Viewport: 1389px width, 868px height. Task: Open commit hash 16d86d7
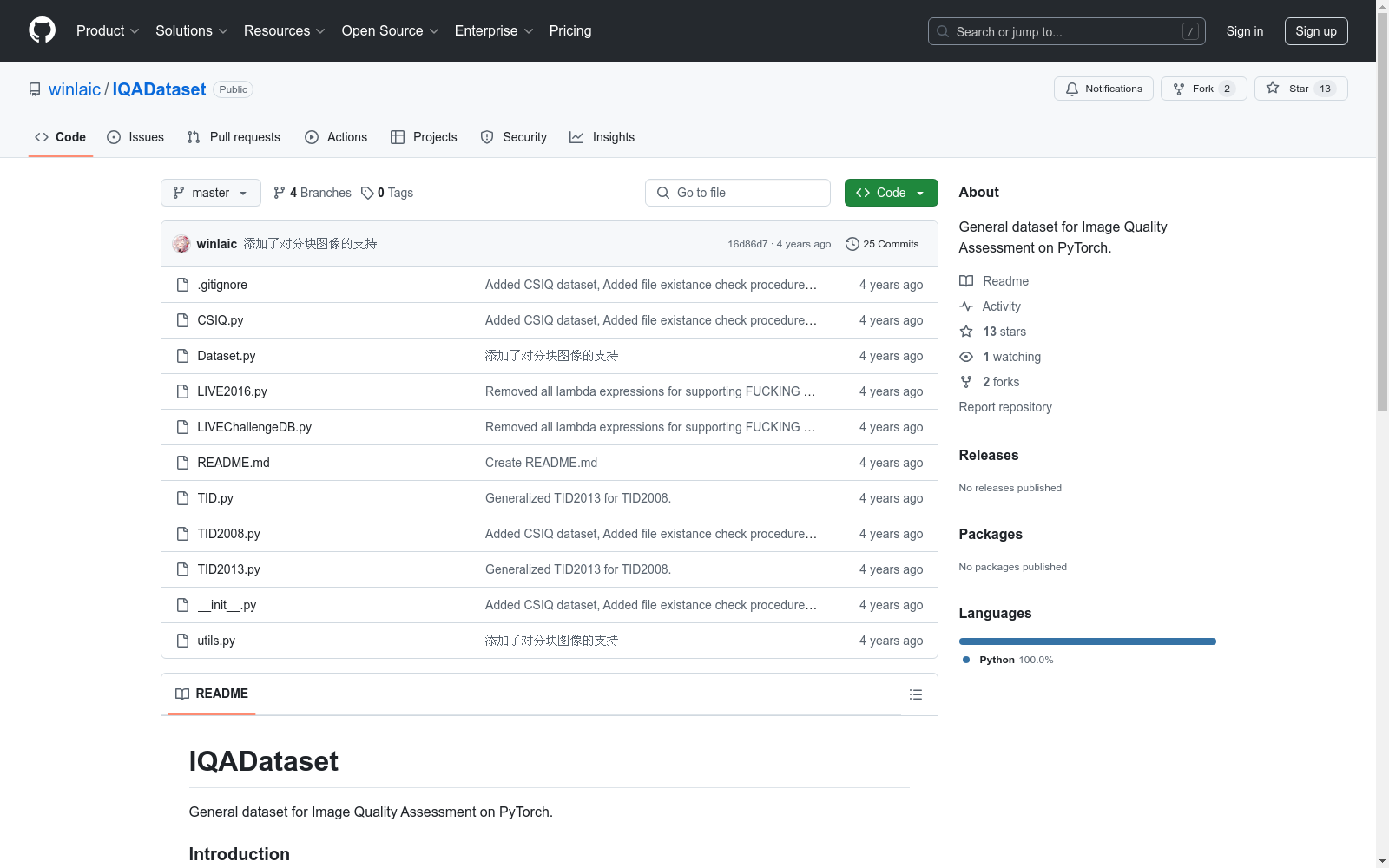point(747,244)
